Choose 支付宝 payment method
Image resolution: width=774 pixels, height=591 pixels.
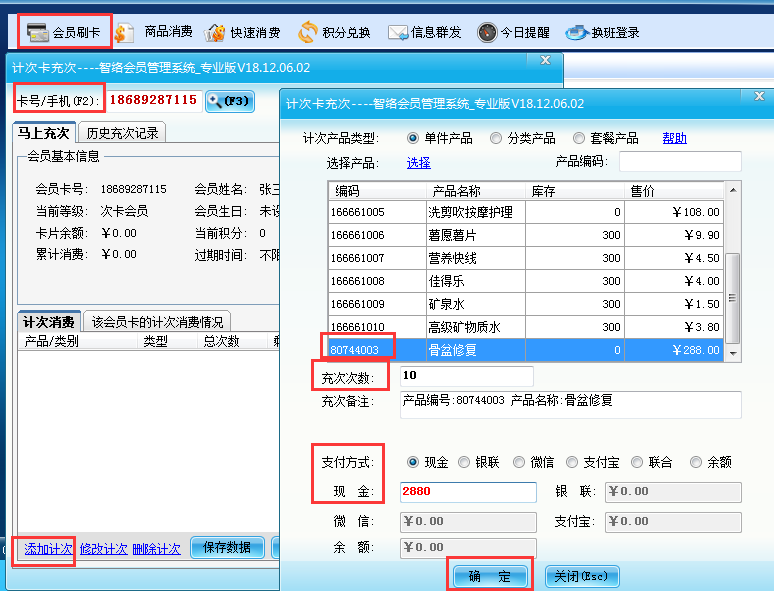click(x=572, y=462)
